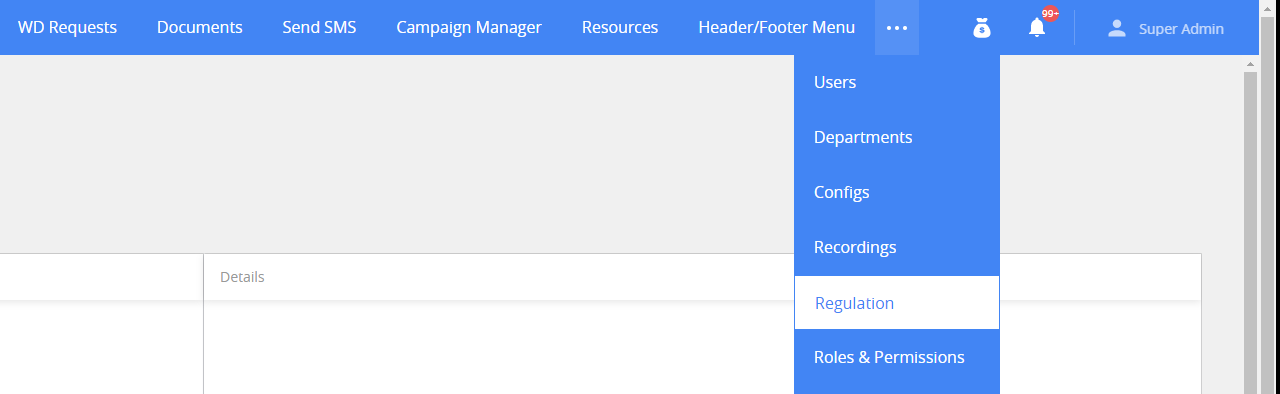Image resolution: width=1280 pixels, height=394 pixels.
Task: Open notifications bell with 99+ badge
Action: pos(1037,28)
